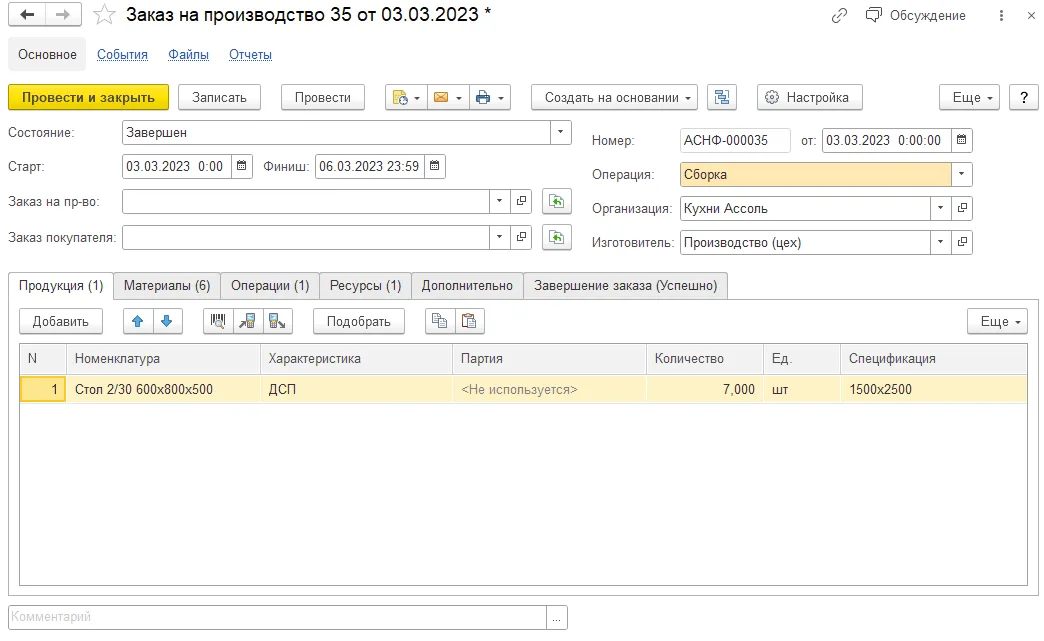
Task: Move row down with blue arrow
Action: point(167,321)
